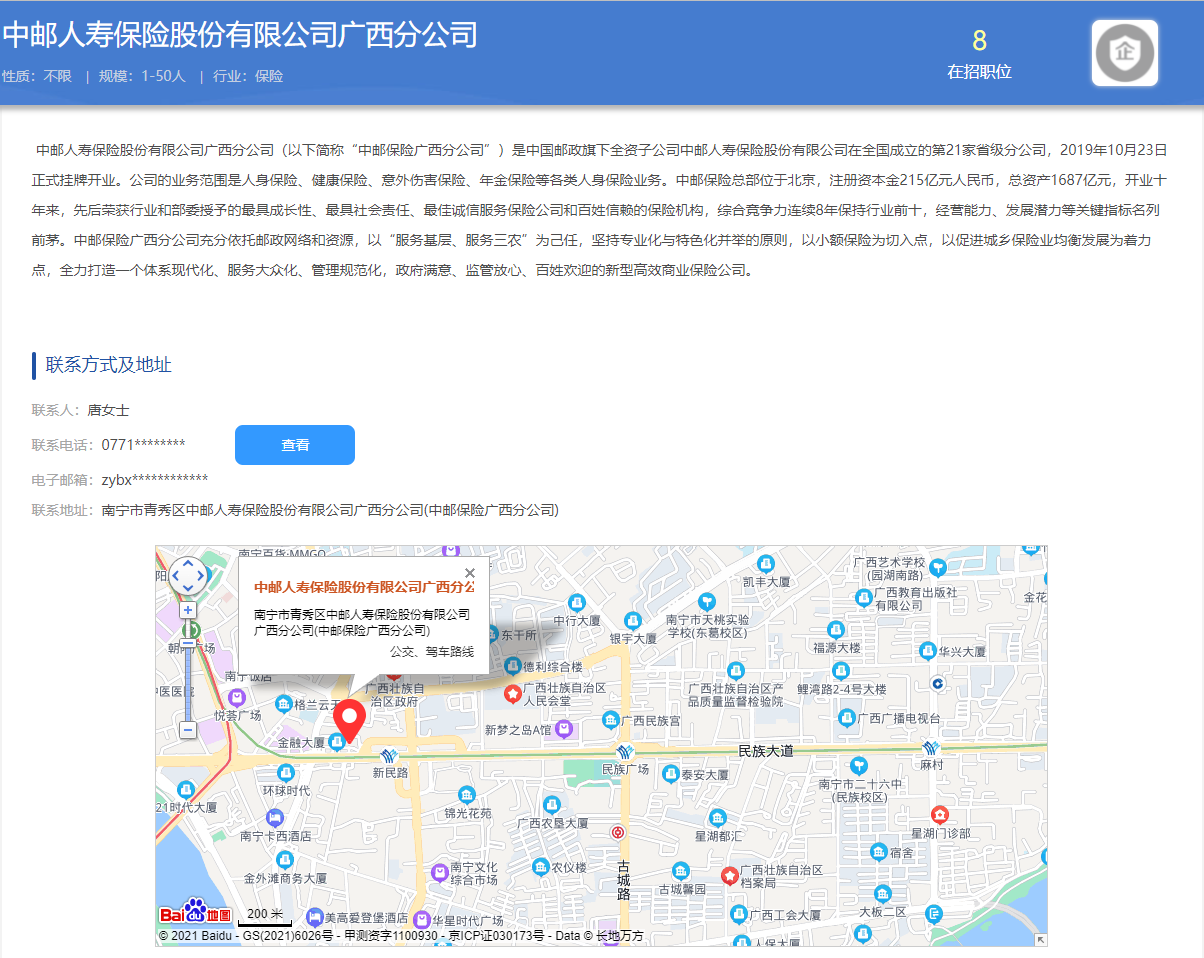The image size is (1204, 958).
Task: Click the 古城馨园 residence icon
Action: click(681, 871)
